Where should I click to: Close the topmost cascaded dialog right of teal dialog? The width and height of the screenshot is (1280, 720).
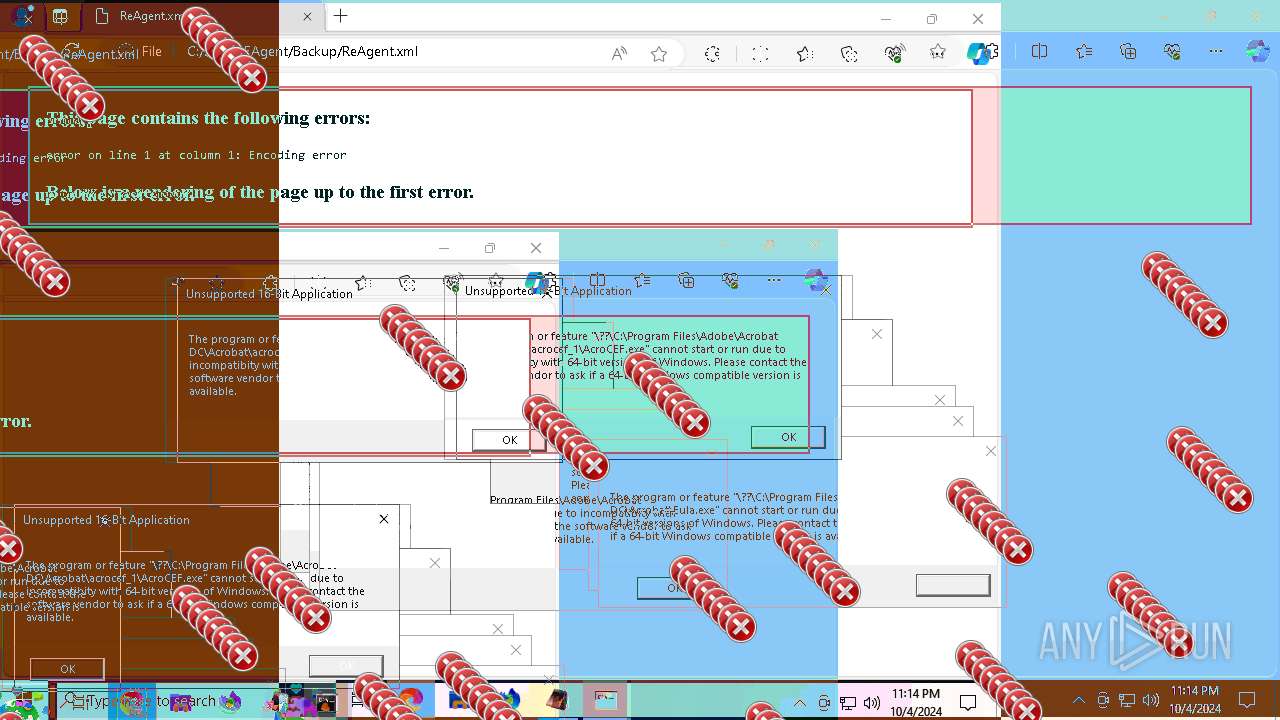click(x=876, y=334)
